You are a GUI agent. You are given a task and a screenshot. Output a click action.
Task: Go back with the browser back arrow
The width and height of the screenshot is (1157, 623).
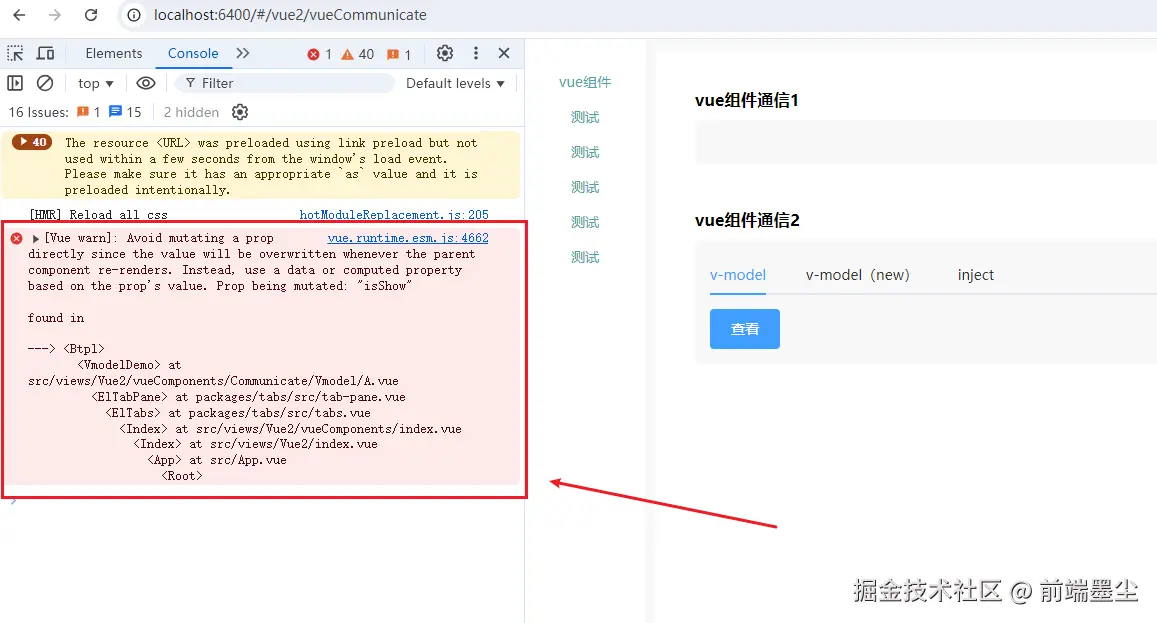click(x=19, y=15)
